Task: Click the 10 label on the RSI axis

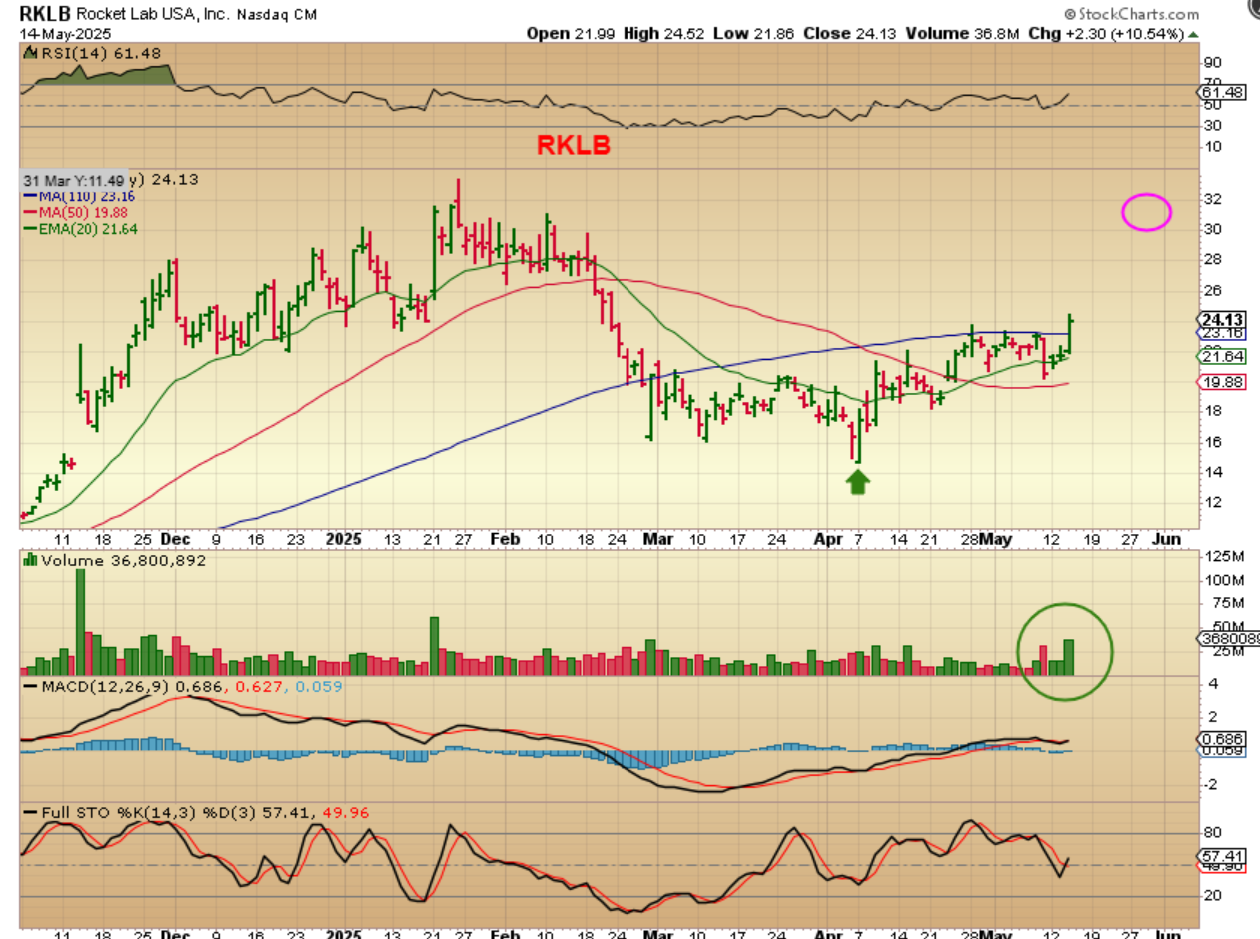Action: 1214,146
